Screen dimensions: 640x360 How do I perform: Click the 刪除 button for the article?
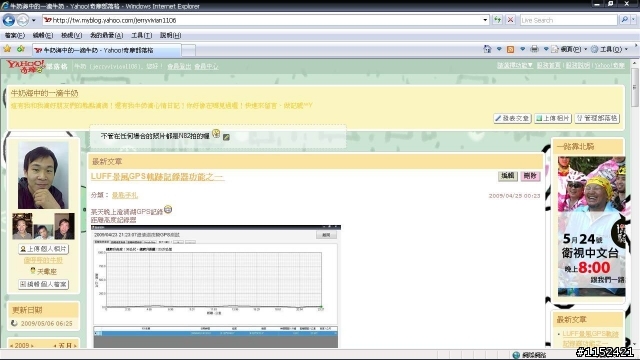[x=530, y=176]
